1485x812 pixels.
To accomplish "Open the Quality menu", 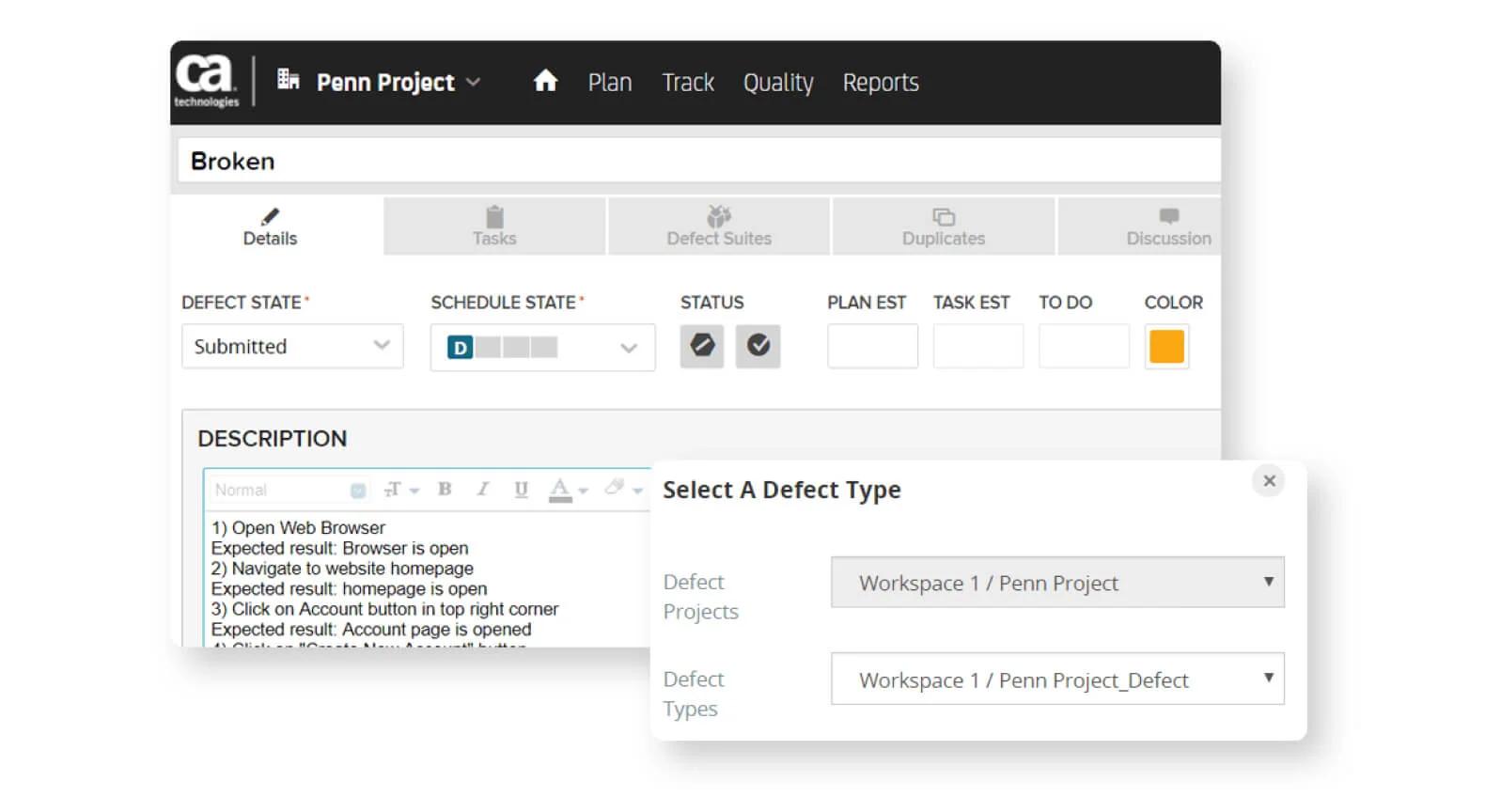I will pos(778,83).
